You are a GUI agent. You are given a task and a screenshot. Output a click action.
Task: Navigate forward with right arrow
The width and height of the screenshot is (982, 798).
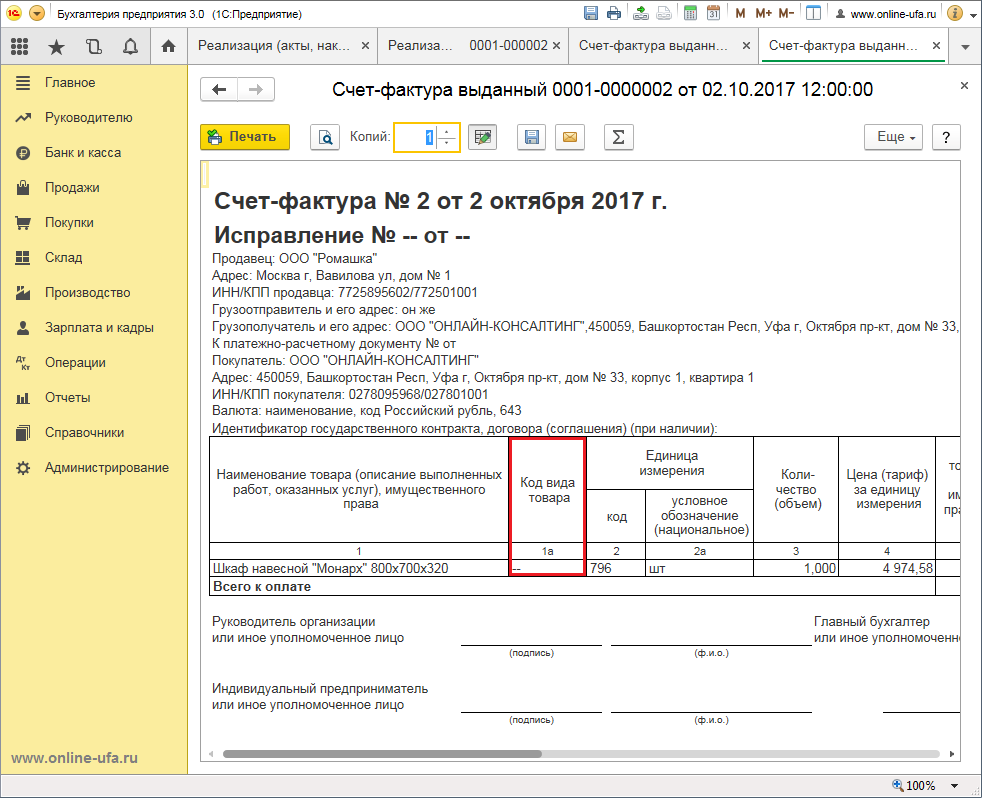tap(256, 90)
